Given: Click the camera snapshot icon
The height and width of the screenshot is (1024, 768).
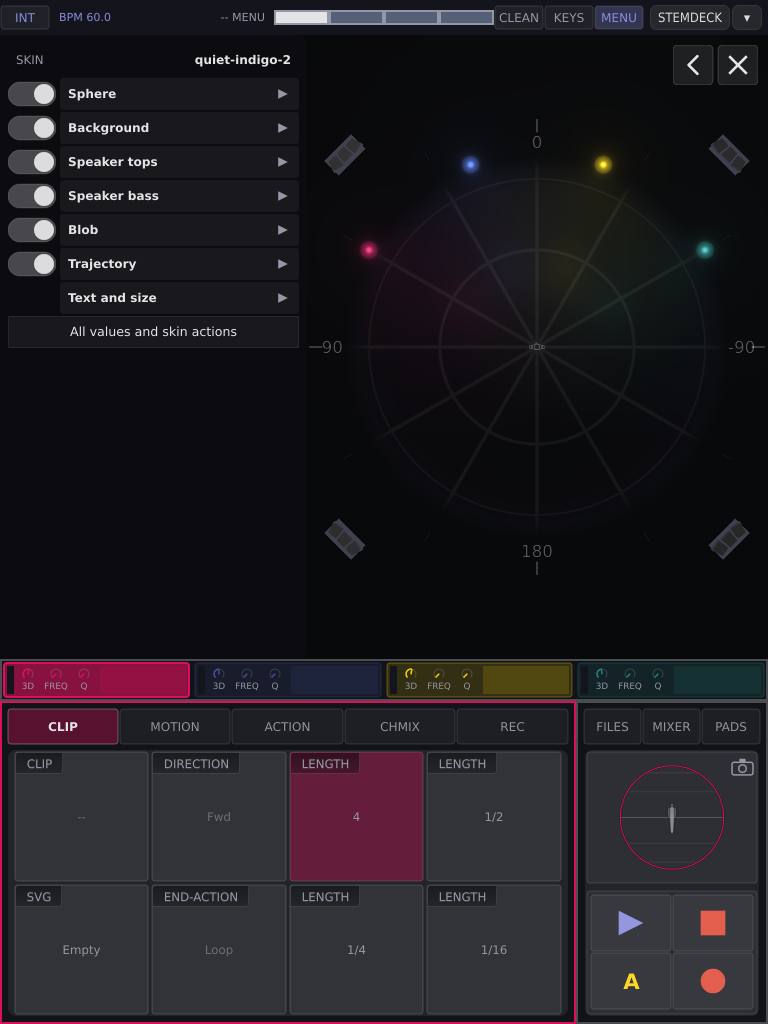Looking at the screenshot, I should click(x=743, y=767).
